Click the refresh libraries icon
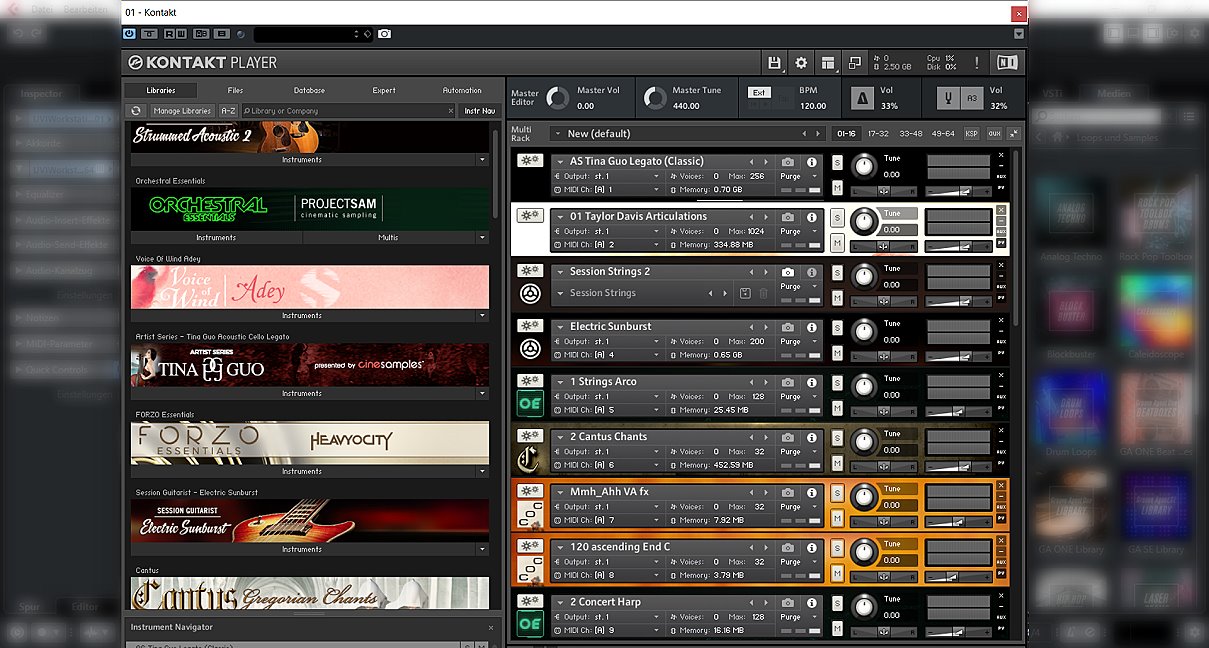Viewport: 1209px width, 648px height. [x=136, y=111]
